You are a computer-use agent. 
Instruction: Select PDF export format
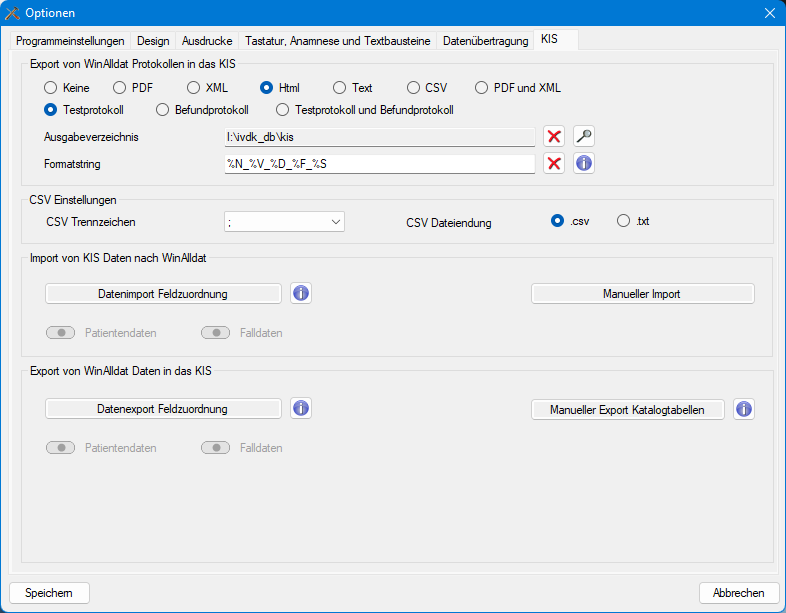(121, 88)
